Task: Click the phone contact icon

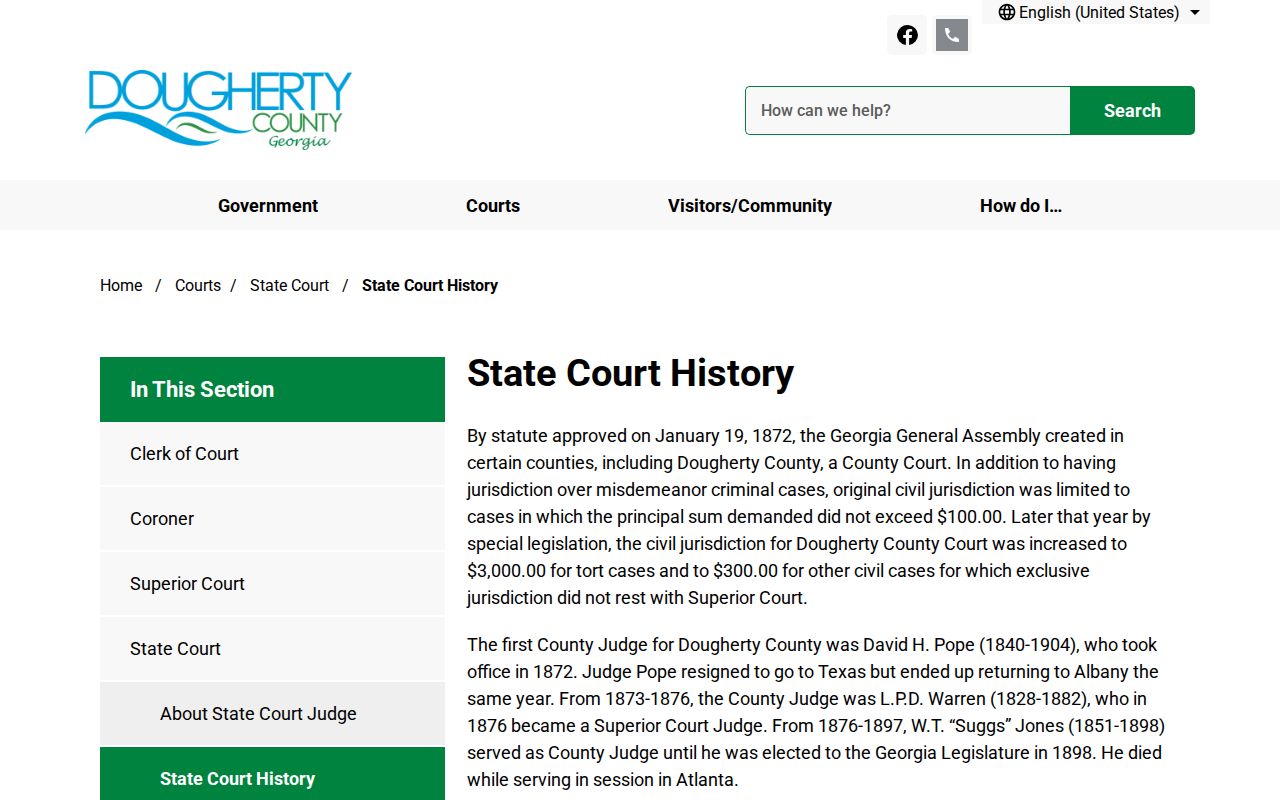Action: pos(952,35)
